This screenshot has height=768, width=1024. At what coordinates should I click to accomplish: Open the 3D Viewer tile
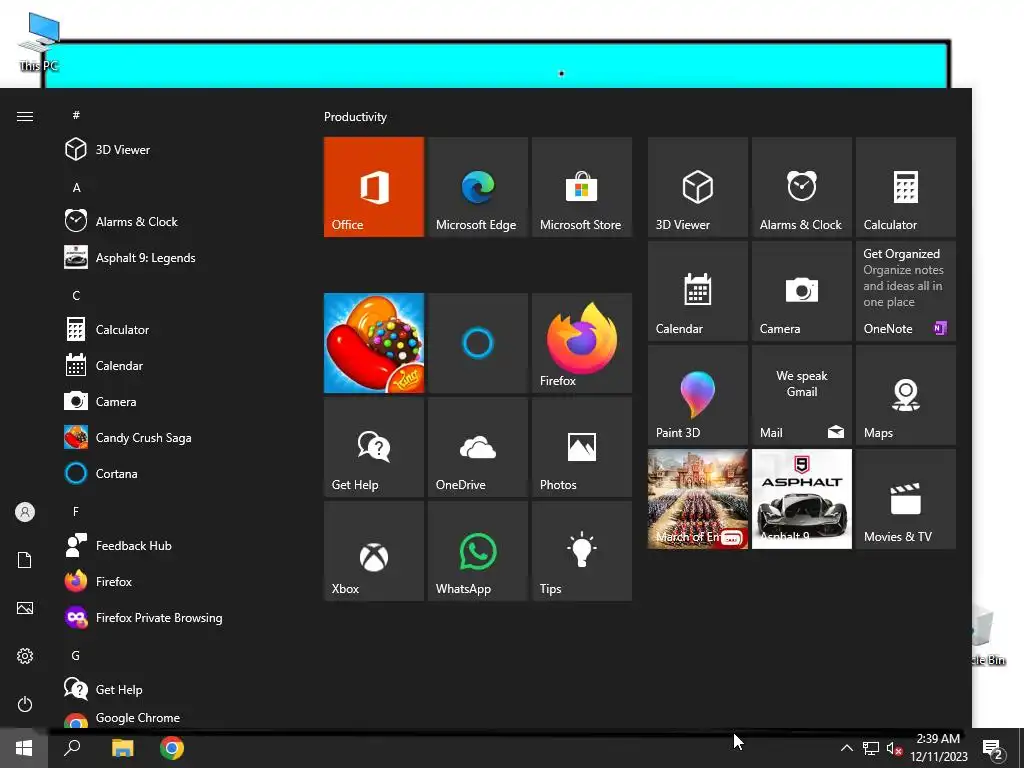coord(697,187)
